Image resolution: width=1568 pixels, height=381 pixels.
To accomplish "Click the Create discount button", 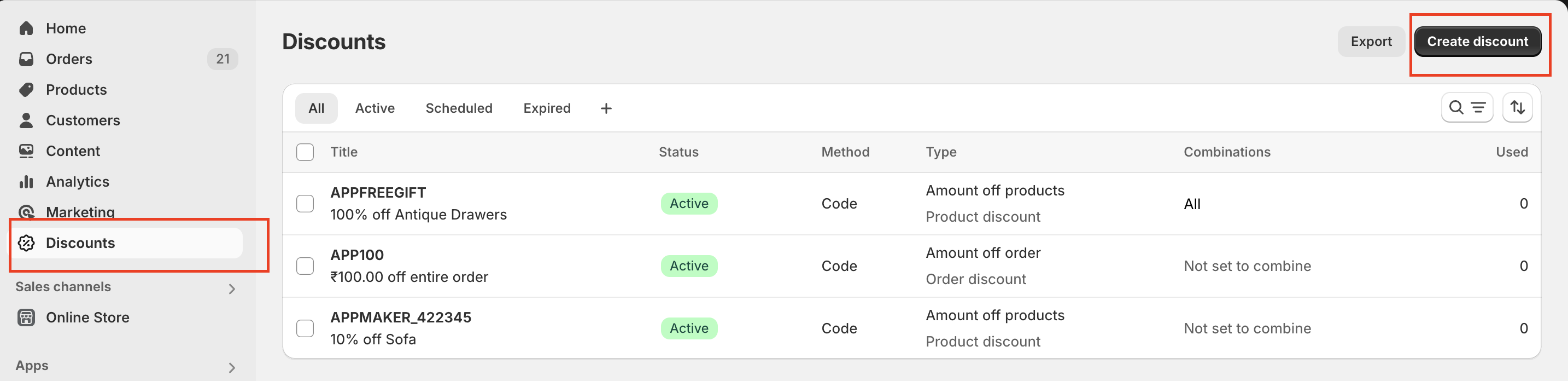I will click(x=1477, y=42).
